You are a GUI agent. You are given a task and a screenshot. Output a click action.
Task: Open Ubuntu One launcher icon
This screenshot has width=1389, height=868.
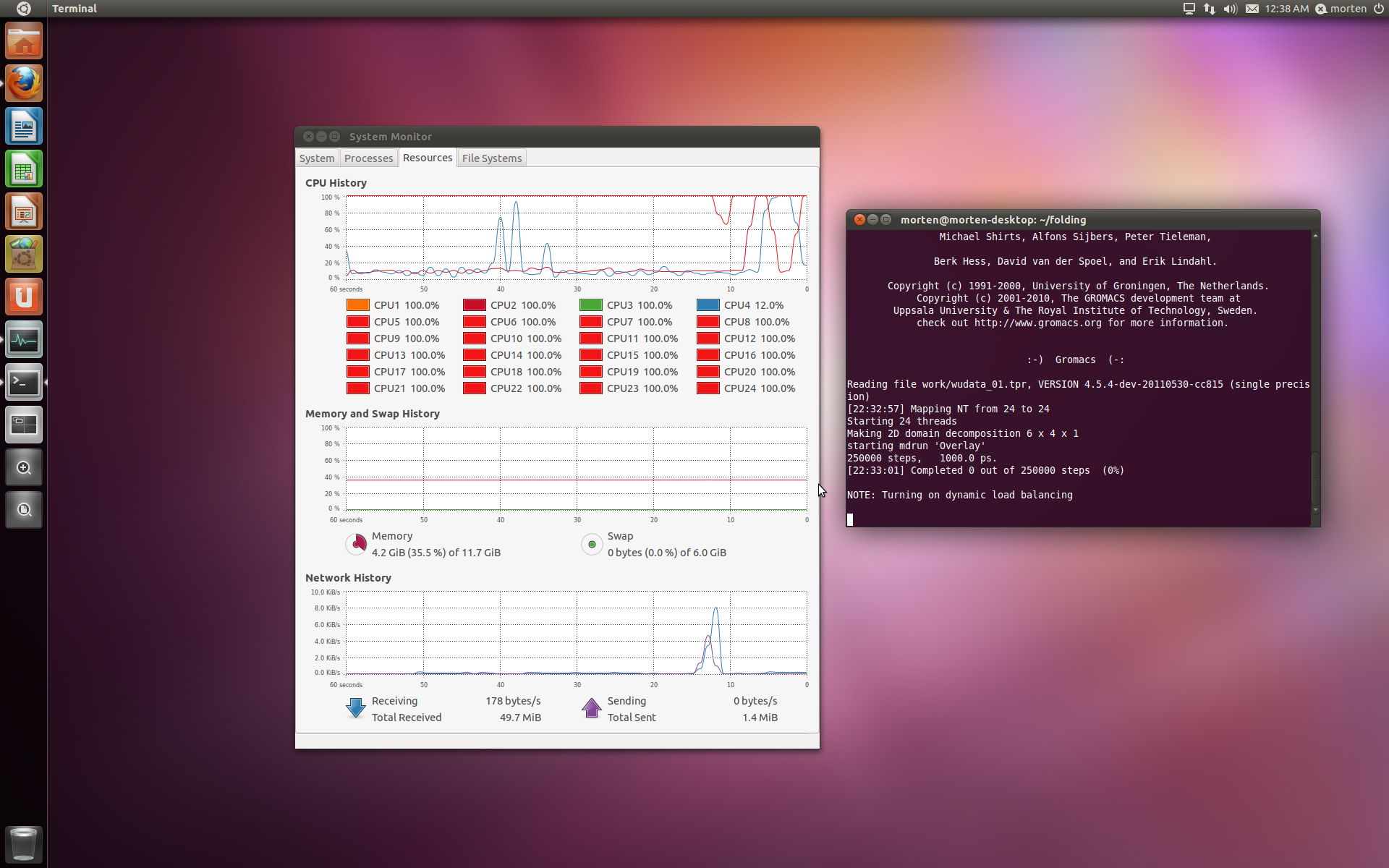24,297
